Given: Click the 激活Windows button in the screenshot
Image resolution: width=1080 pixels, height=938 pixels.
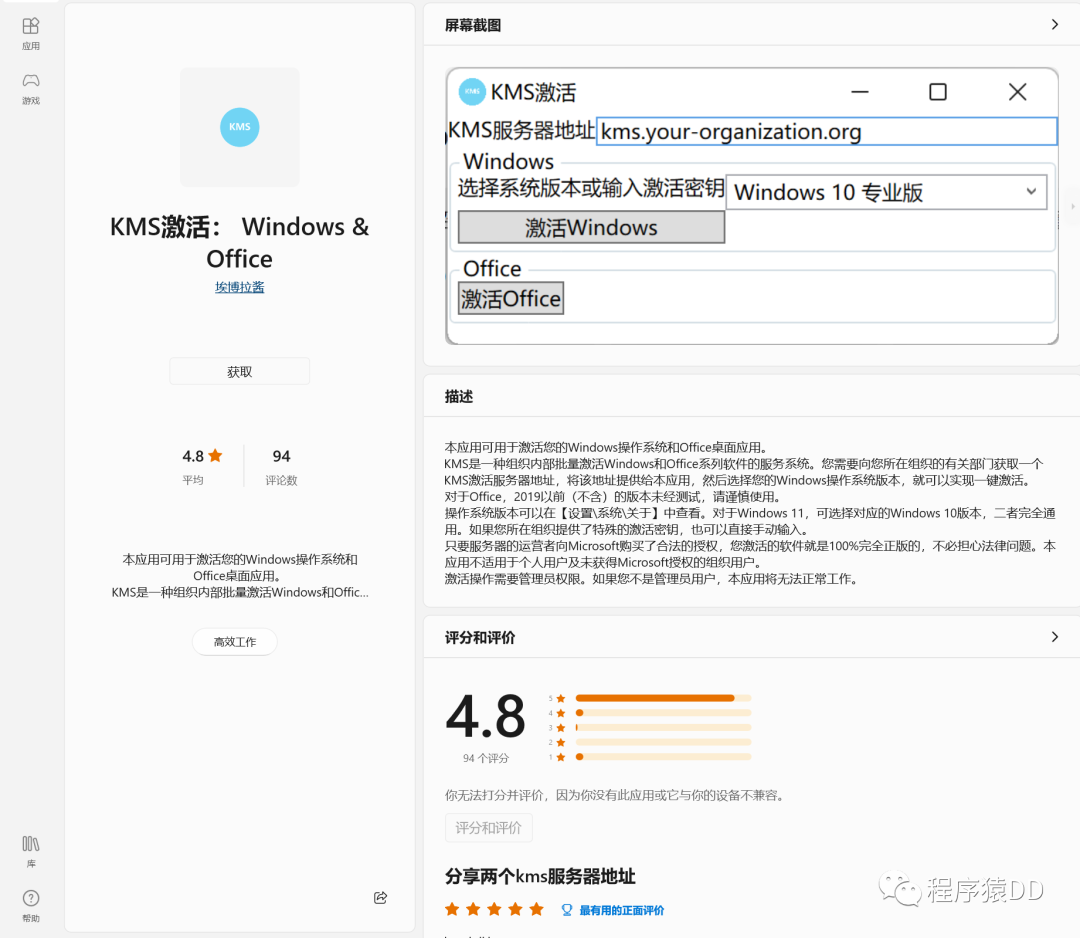Looking at the screenshot, I should coord(591,228).
